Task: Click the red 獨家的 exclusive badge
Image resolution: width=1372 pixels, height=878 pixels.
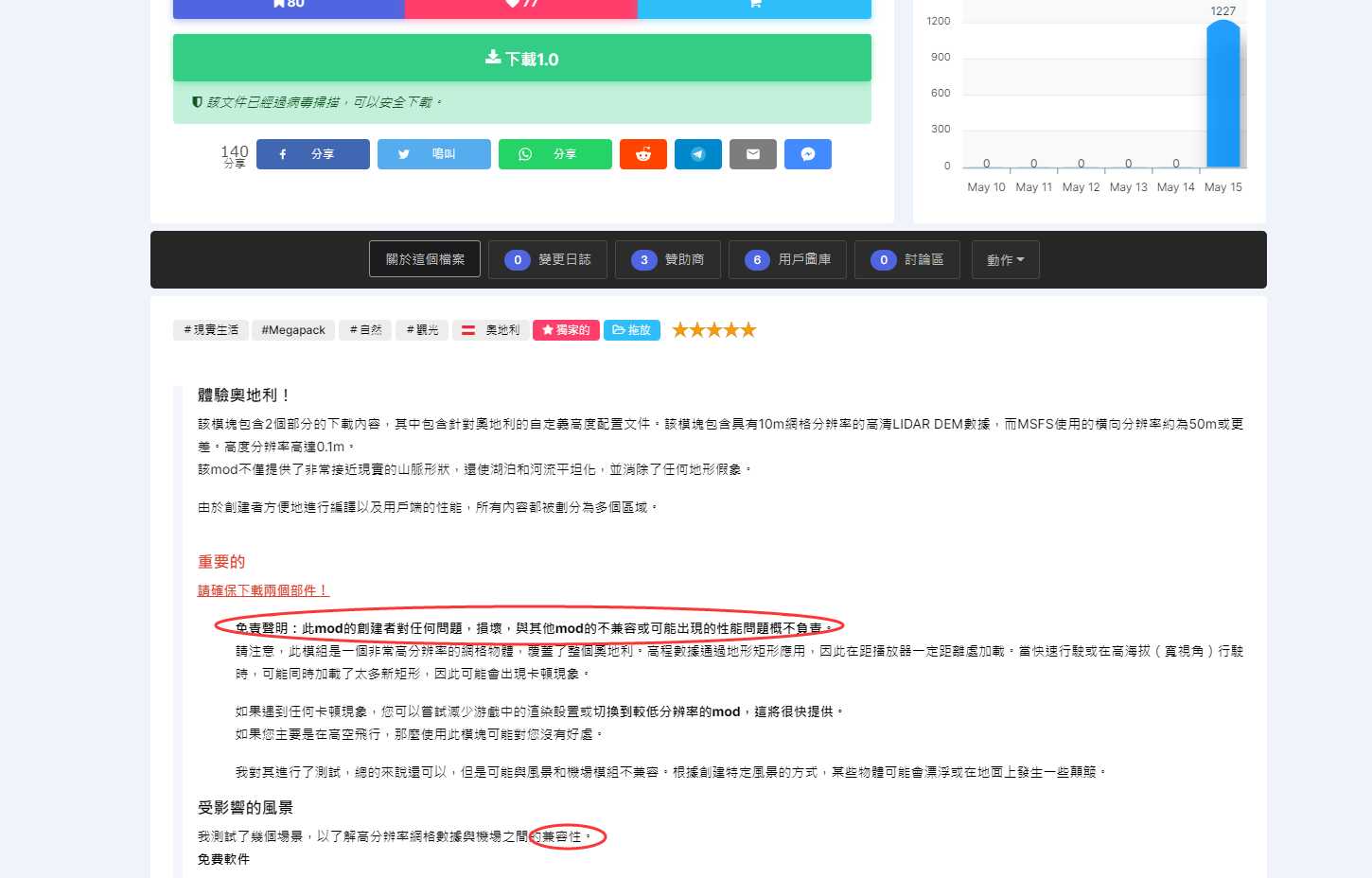Action: pos(566,330)
